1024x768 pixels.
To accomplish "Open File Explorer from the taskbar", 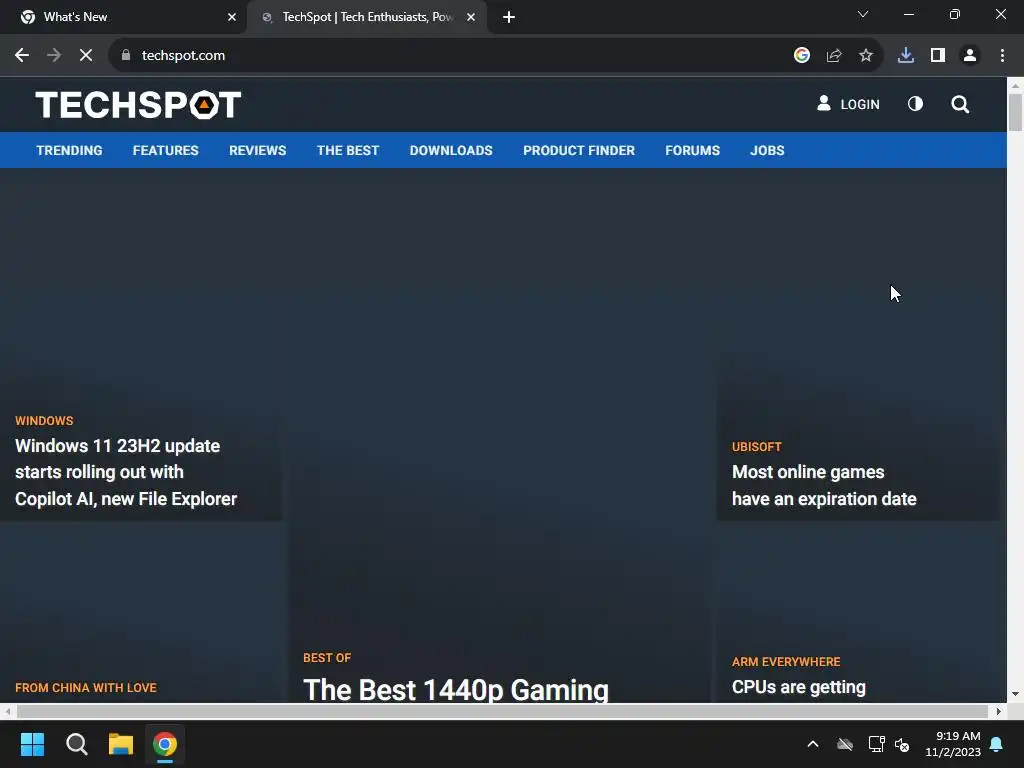I will [121, 744].
